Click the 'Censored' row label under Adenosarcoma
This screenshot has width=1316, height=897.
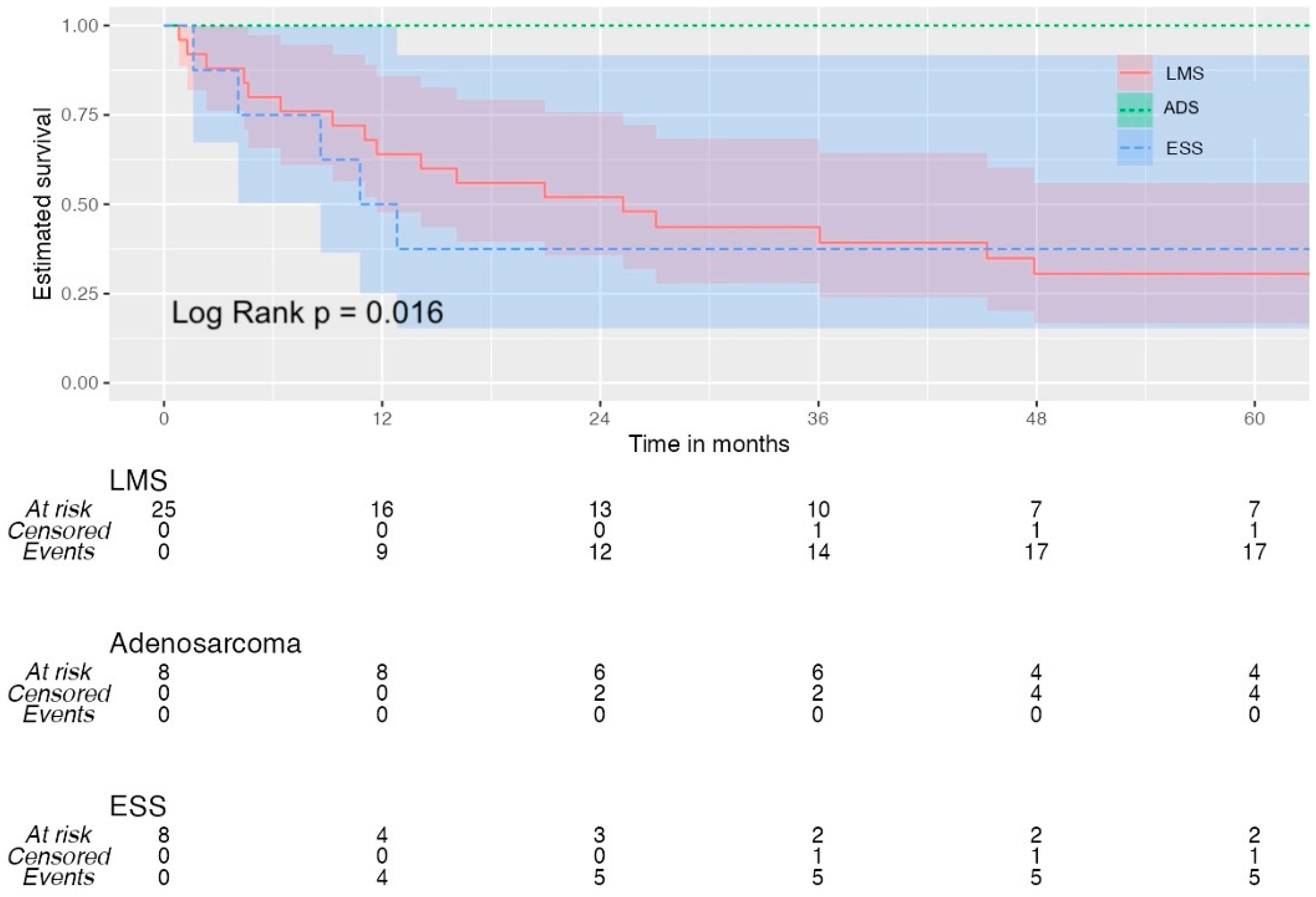(x=59, y=694)
